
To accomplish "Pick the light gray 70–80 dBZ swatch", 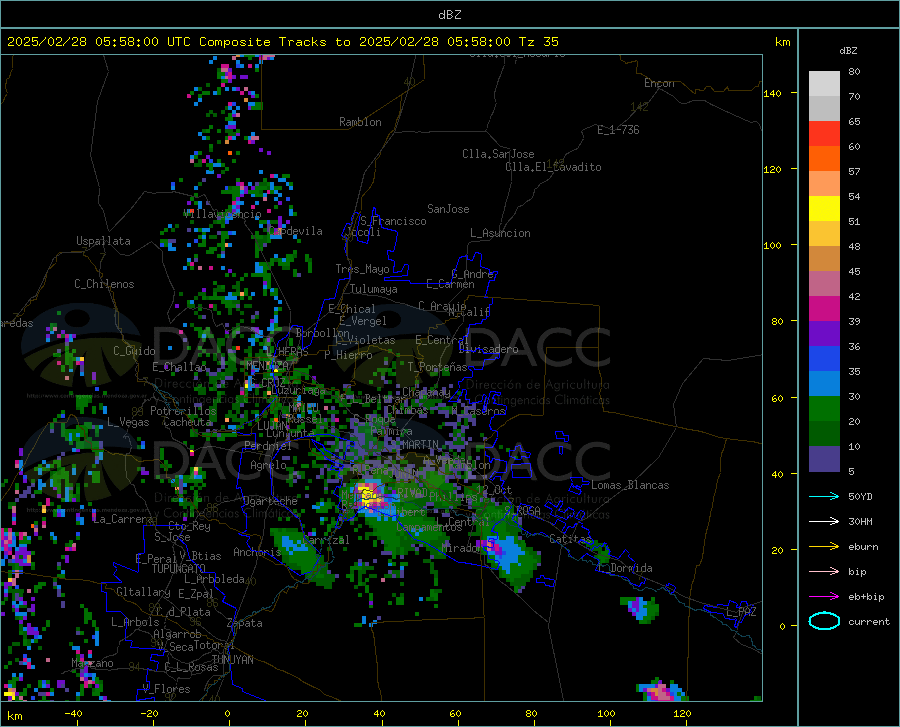I will click(824, 84).
